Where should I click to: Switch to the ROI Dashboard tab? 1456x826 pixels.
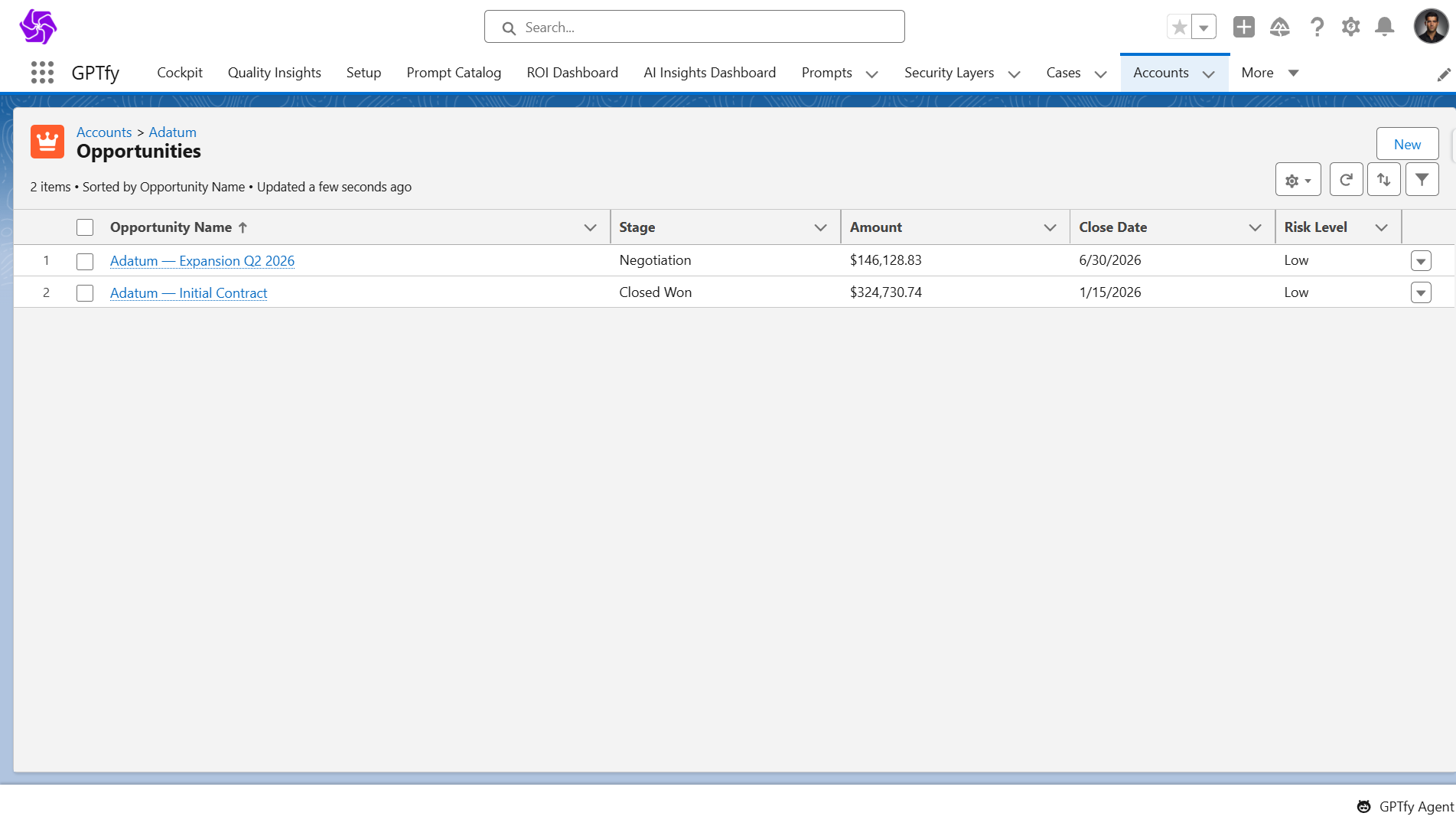coord(572,73)
